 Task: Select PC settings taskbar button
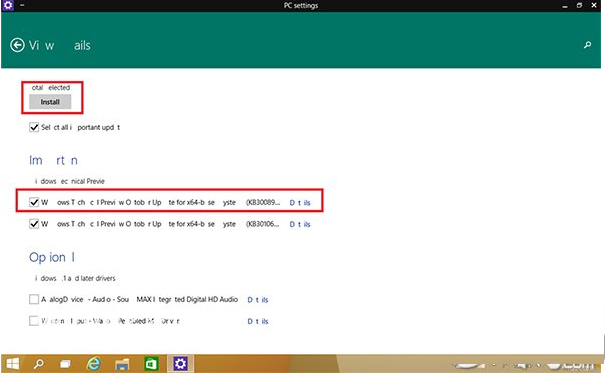click(180, 364)
